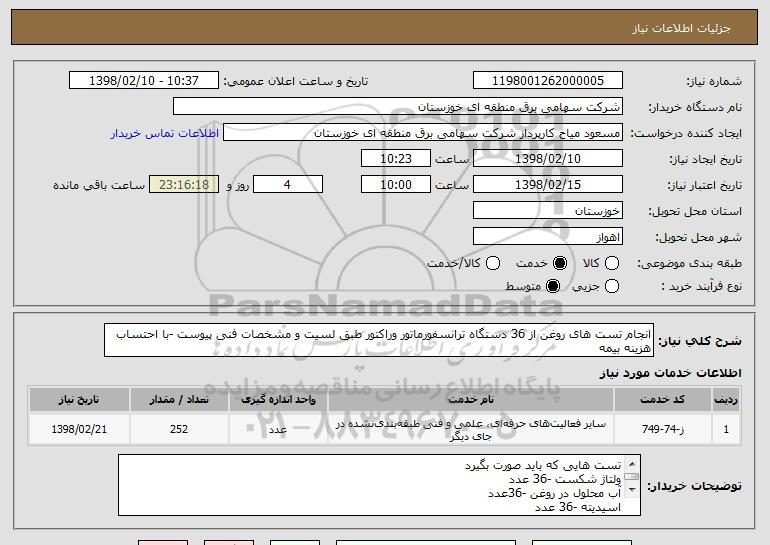Screen dimensions: 770x545
Task: Select the خدمت radio option
Action: tap(560, 263)
